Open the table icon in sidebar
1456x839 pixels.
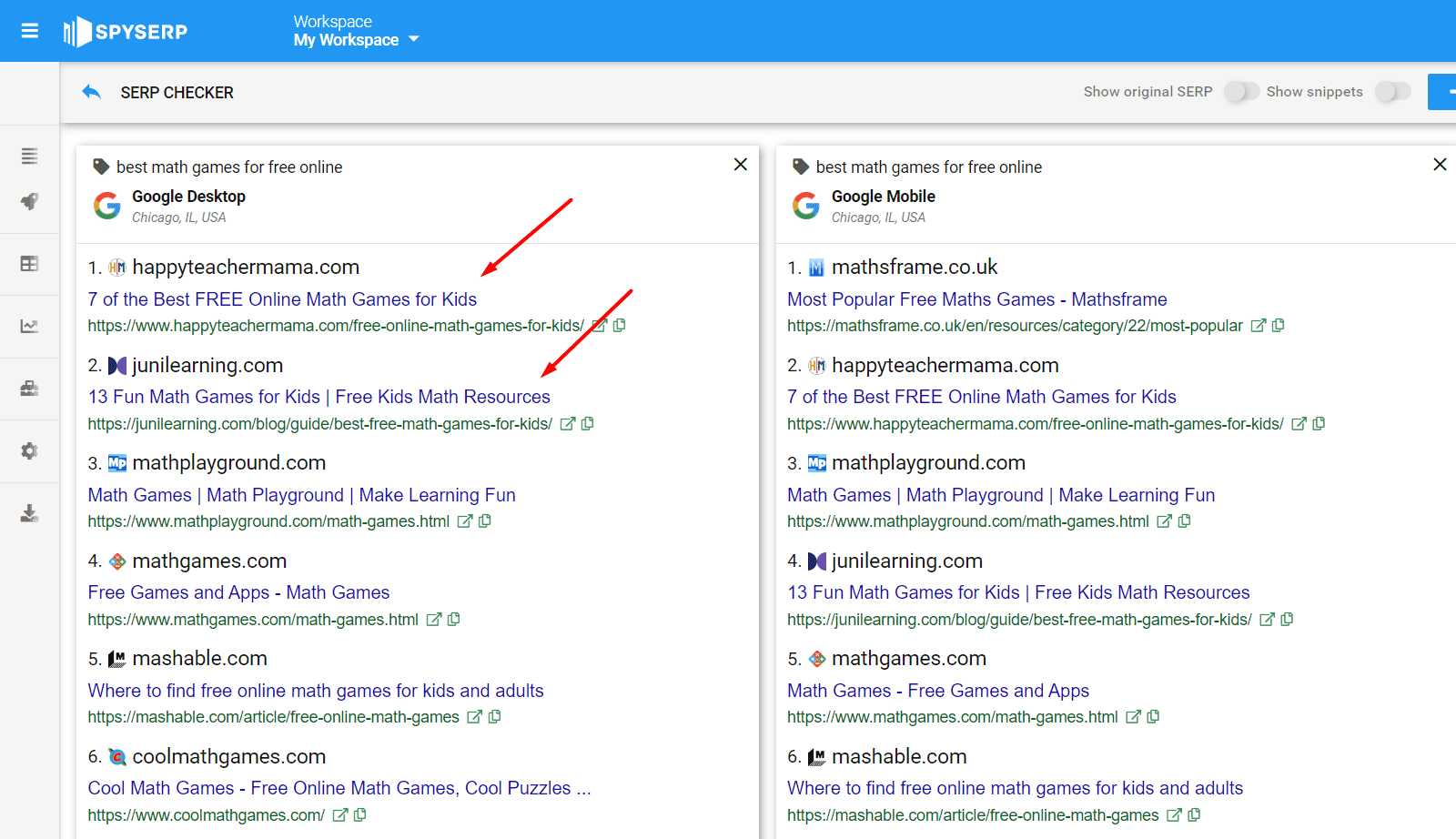(30, 263)
